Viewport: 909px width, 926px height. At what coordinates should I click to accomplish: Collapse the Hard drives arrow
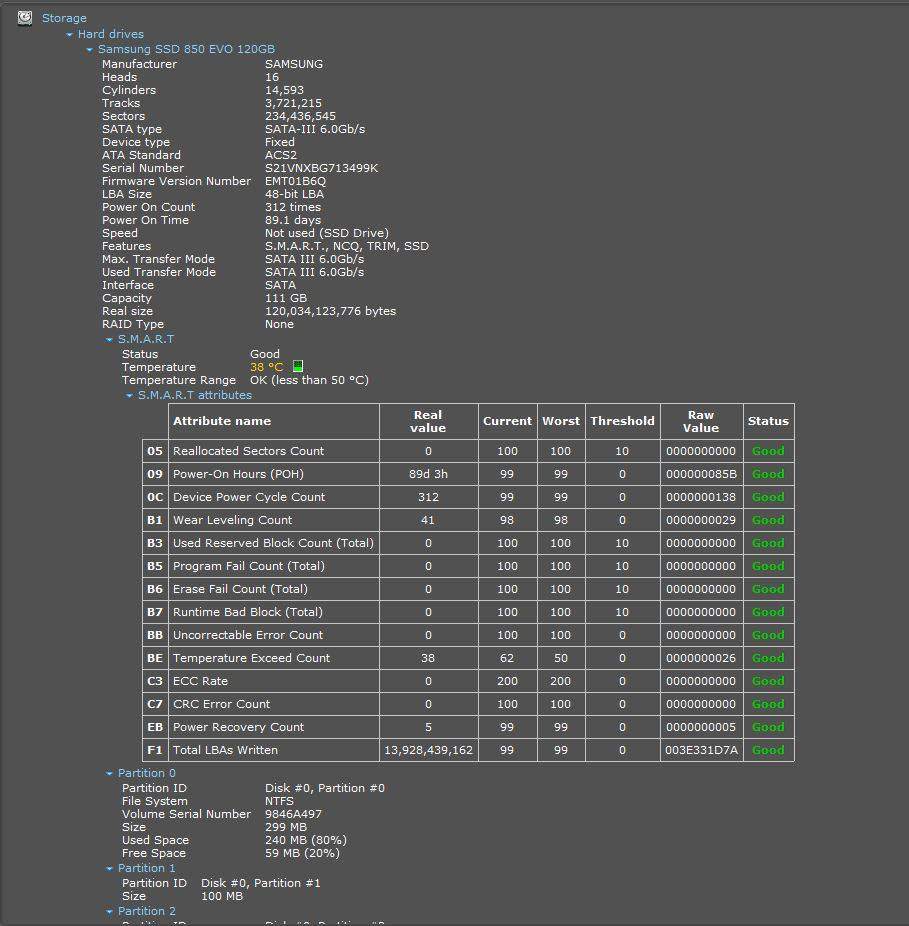click(x=70, y=35)
